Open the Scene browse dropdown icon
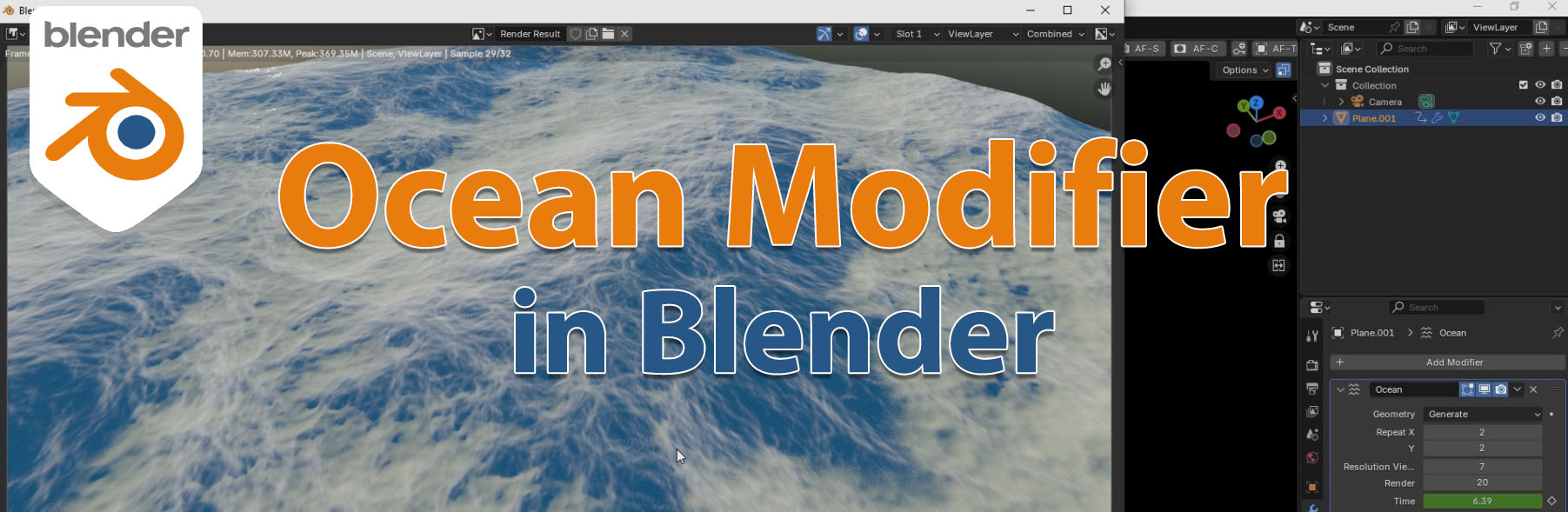 click(x=1309, y=27)
